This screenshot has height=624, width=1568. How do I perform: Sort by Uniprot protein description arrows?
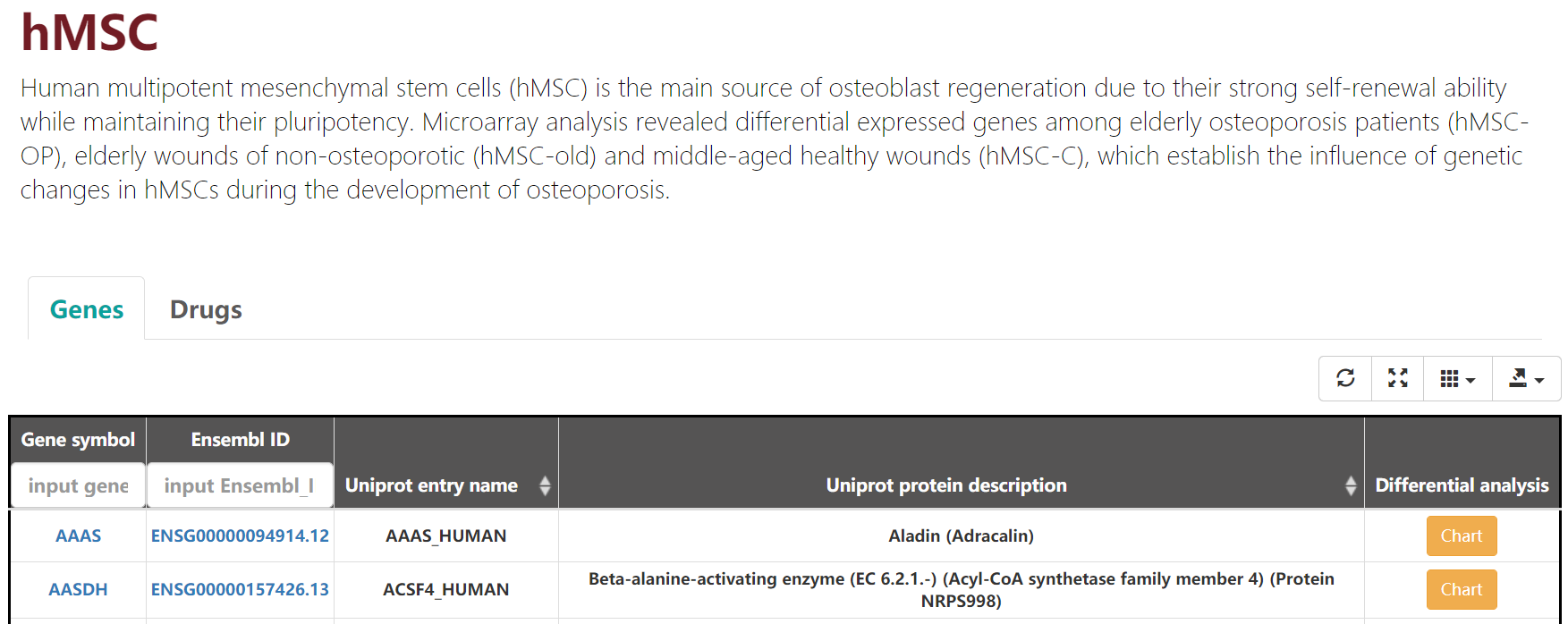coord(1351,485)
